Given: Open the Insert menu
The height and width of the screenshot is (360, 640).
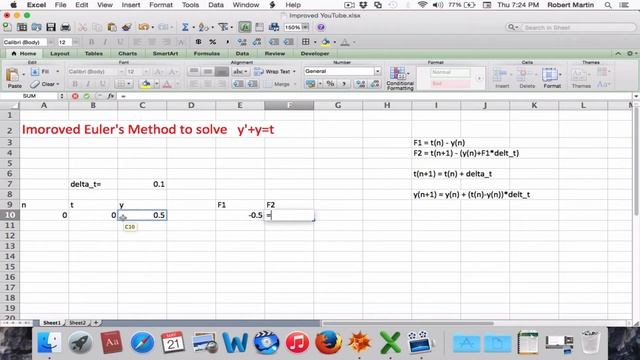Looking at the screenshot, I should pos(131,5).
